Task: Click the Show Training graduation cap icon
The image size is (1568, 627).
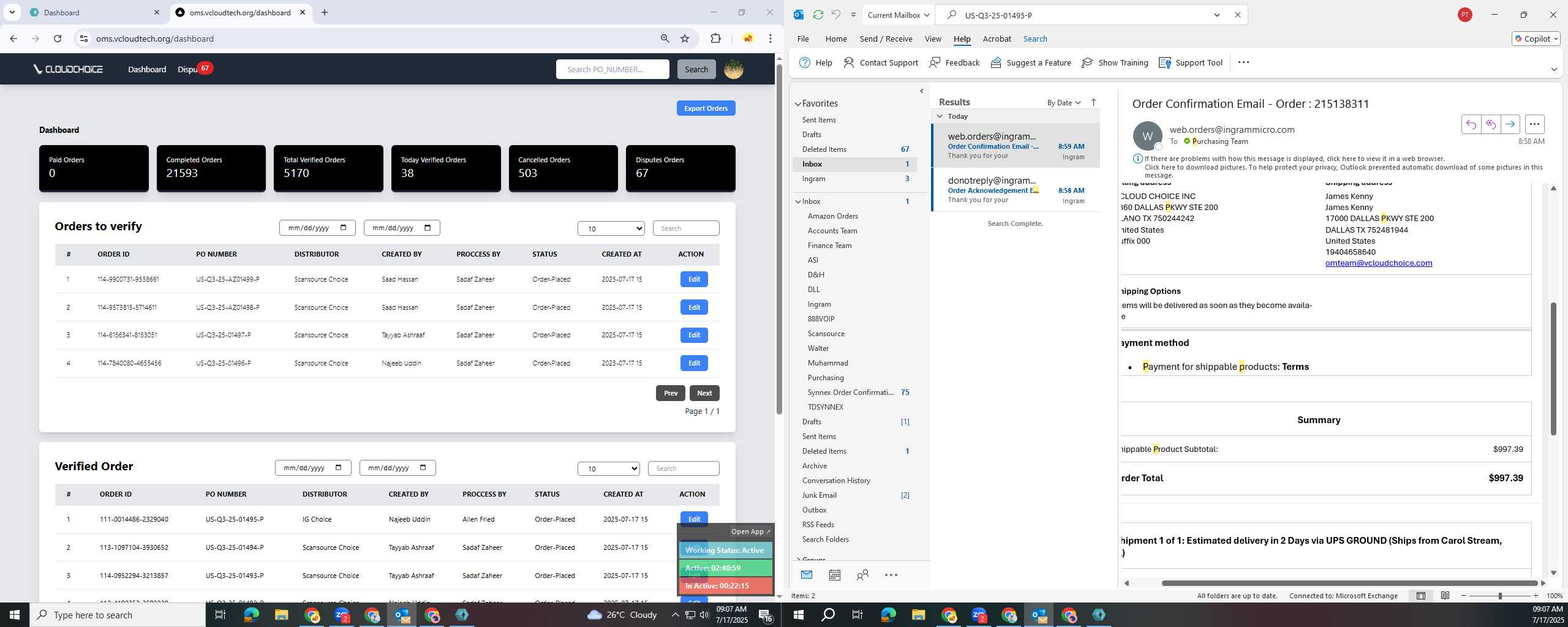Action: pos(1087,62)
